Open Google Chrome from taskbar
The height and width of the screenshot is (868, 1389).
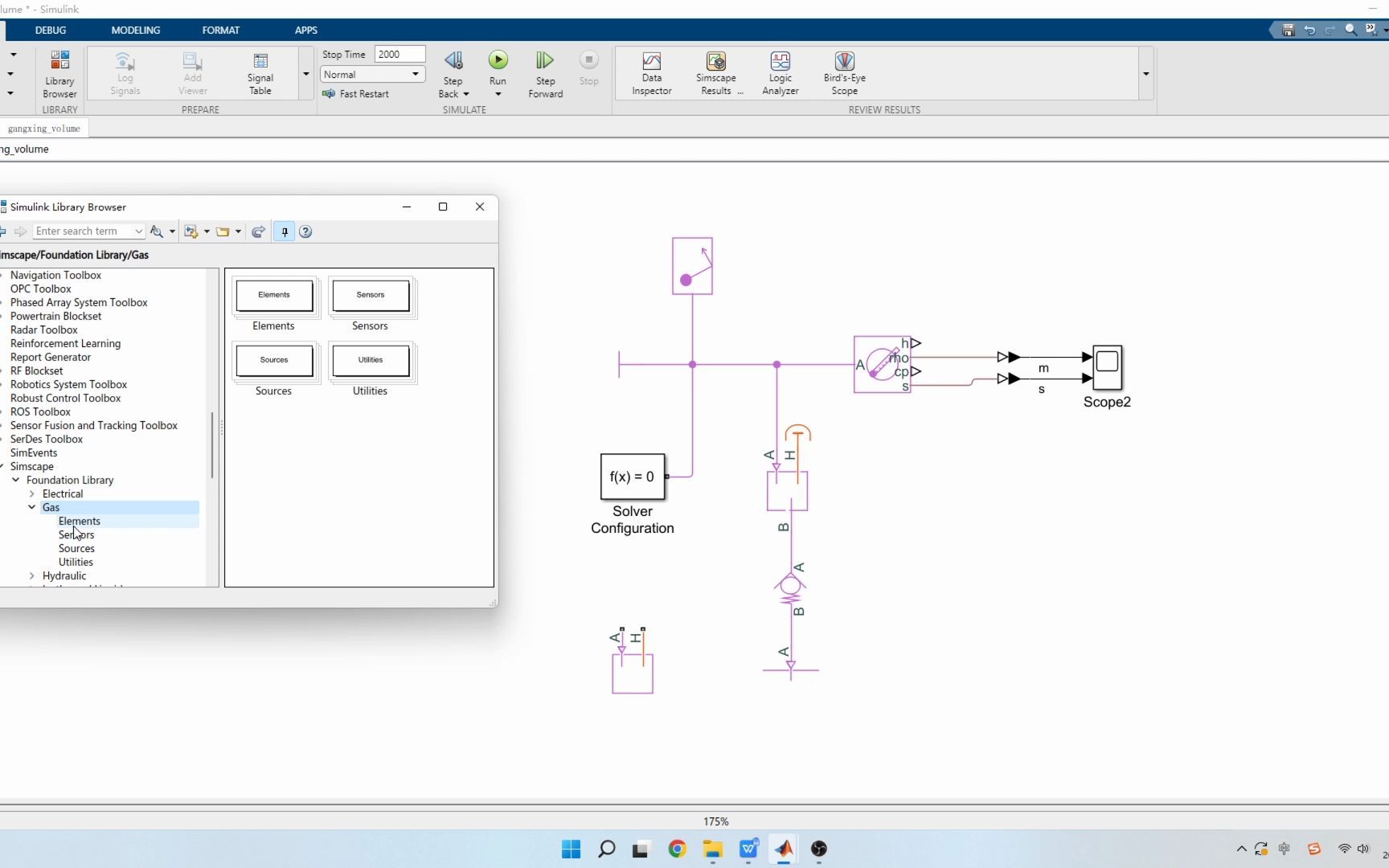point(677,849)
